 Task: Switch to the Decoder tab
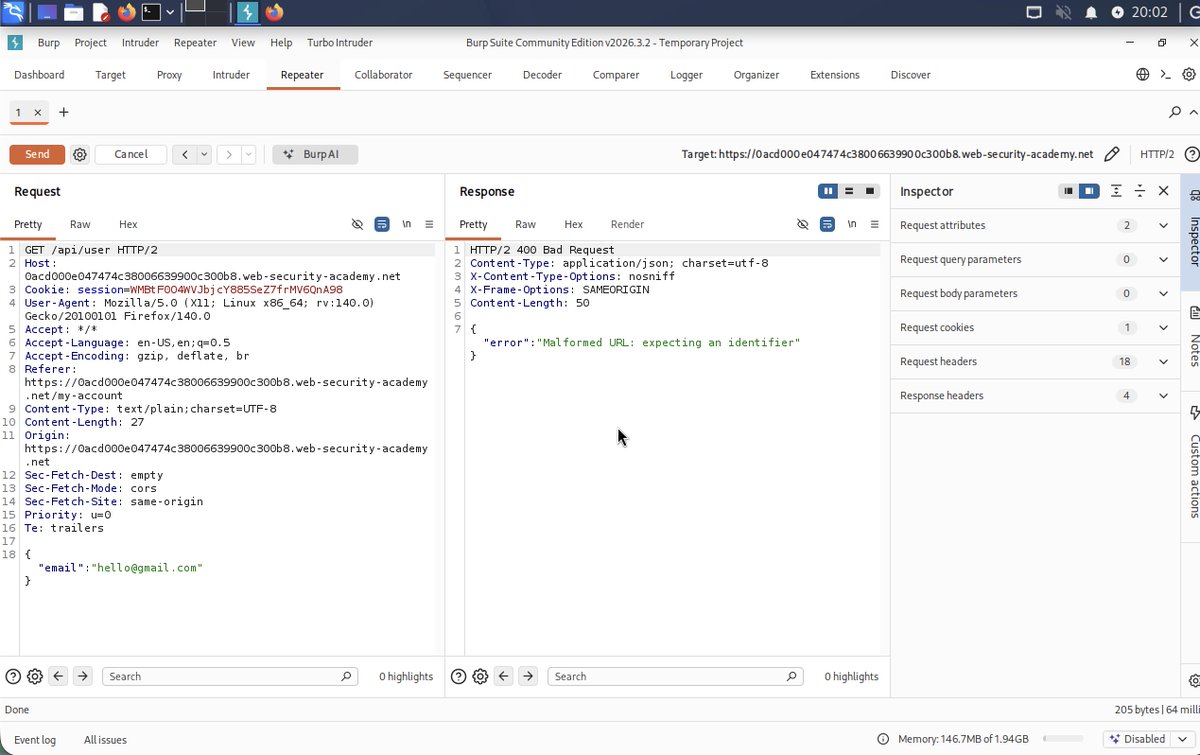[x=544, y=75]
